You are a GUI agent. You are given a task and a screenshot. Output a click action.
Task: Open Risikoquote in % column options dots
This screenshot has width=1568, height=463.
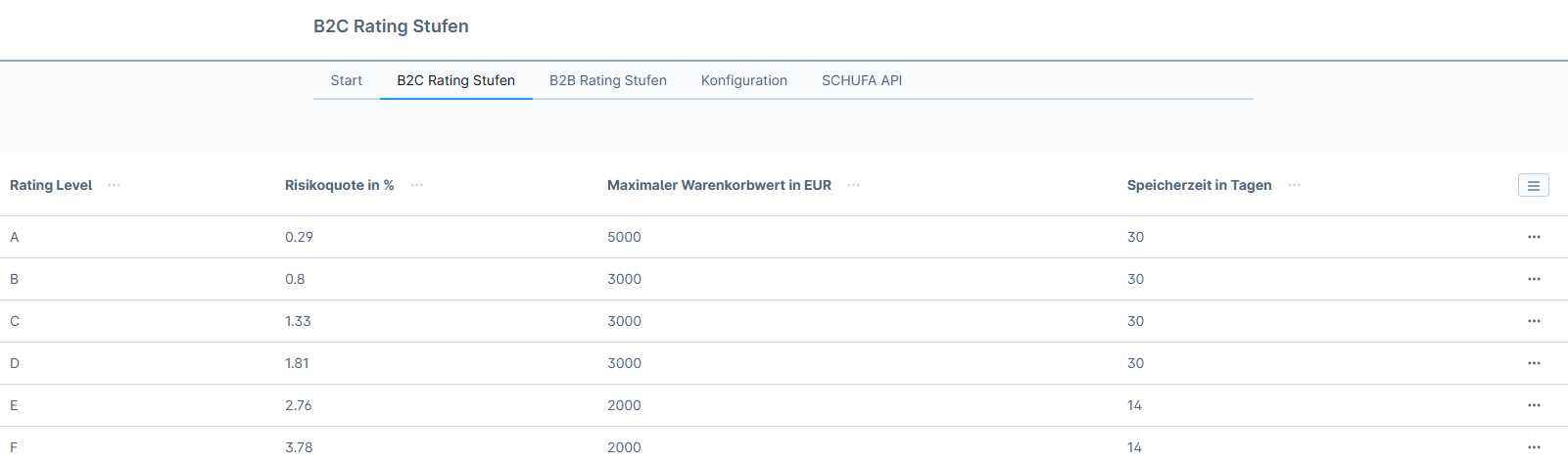coord(417,185)
